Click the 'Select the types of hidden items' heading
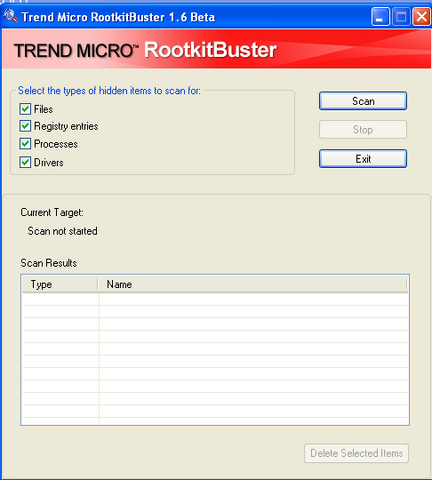 click(109, 91)
